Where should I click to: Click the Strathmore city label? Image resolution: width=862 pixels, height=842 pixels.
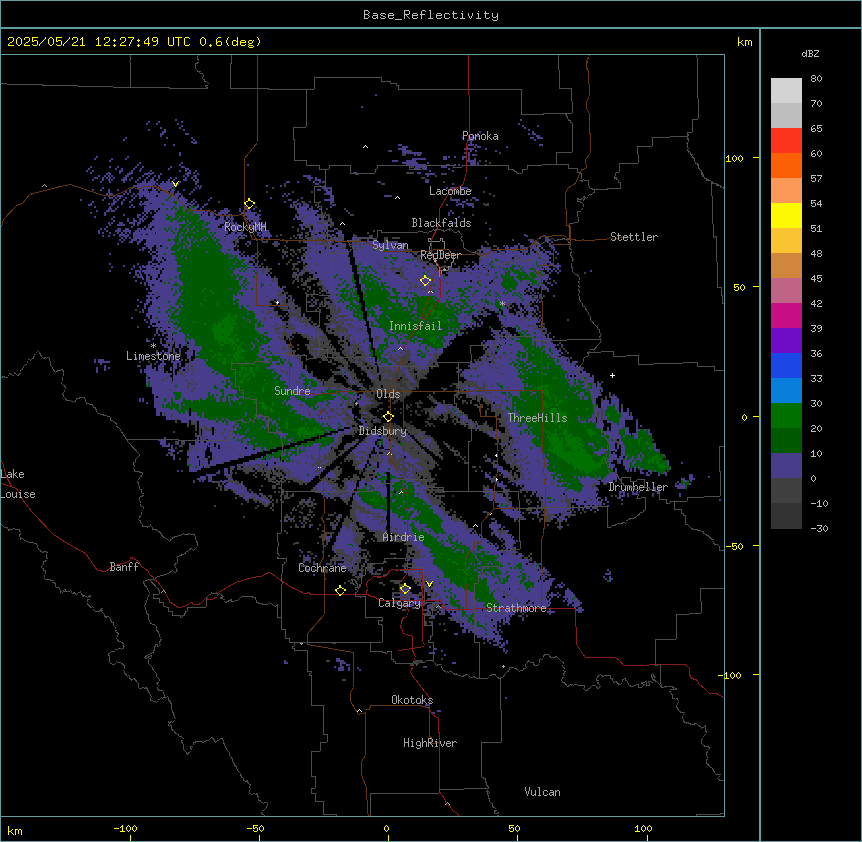point(516,608)
